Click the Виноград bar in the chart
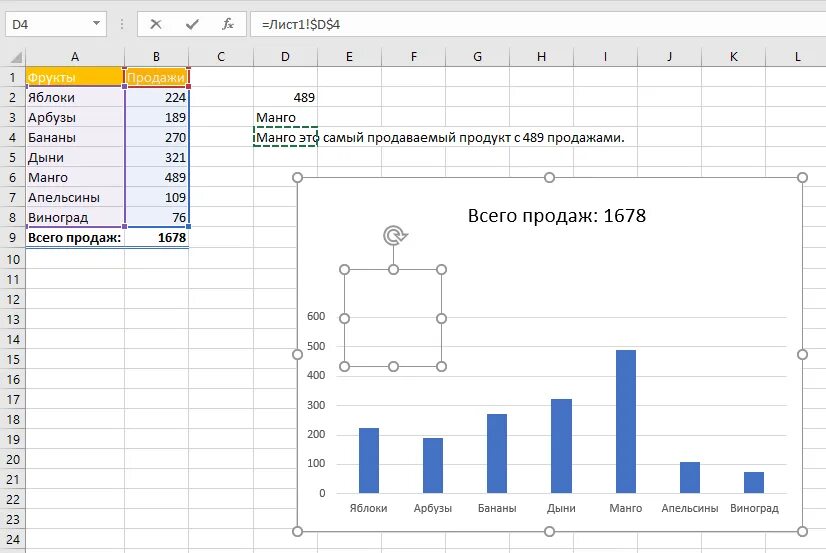The height and width of the screenshot is (553, 826). 754,482
